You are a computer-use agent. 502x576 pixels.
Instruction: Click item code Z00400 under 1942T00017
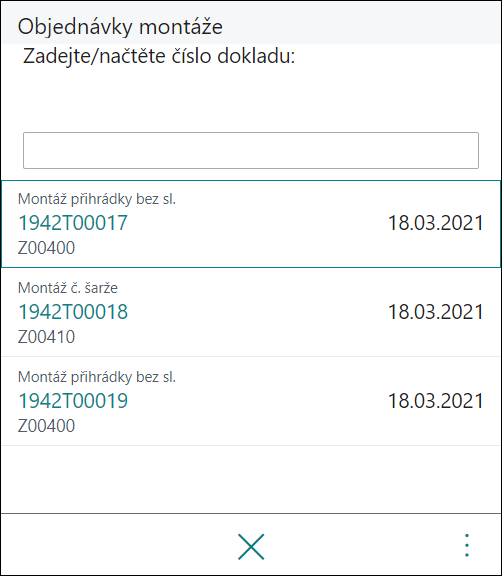coord(46,248)
